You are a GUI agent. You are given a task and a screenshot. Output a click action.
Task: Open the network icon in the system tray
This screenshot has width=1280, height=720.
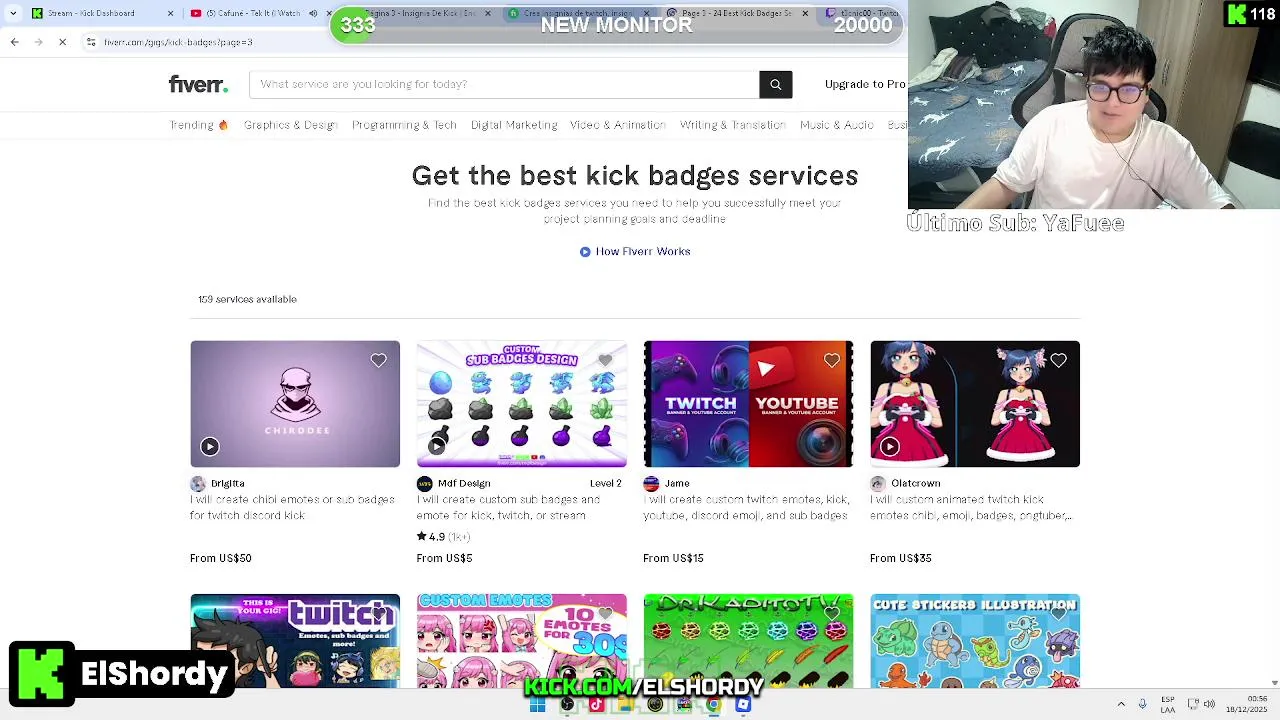[1193, 704]
